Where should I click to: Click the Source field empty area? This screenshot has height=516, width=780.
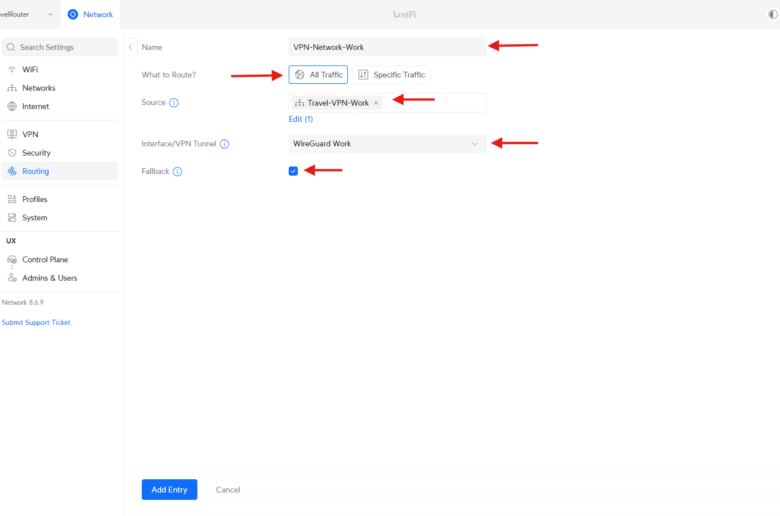coord(434,103)
